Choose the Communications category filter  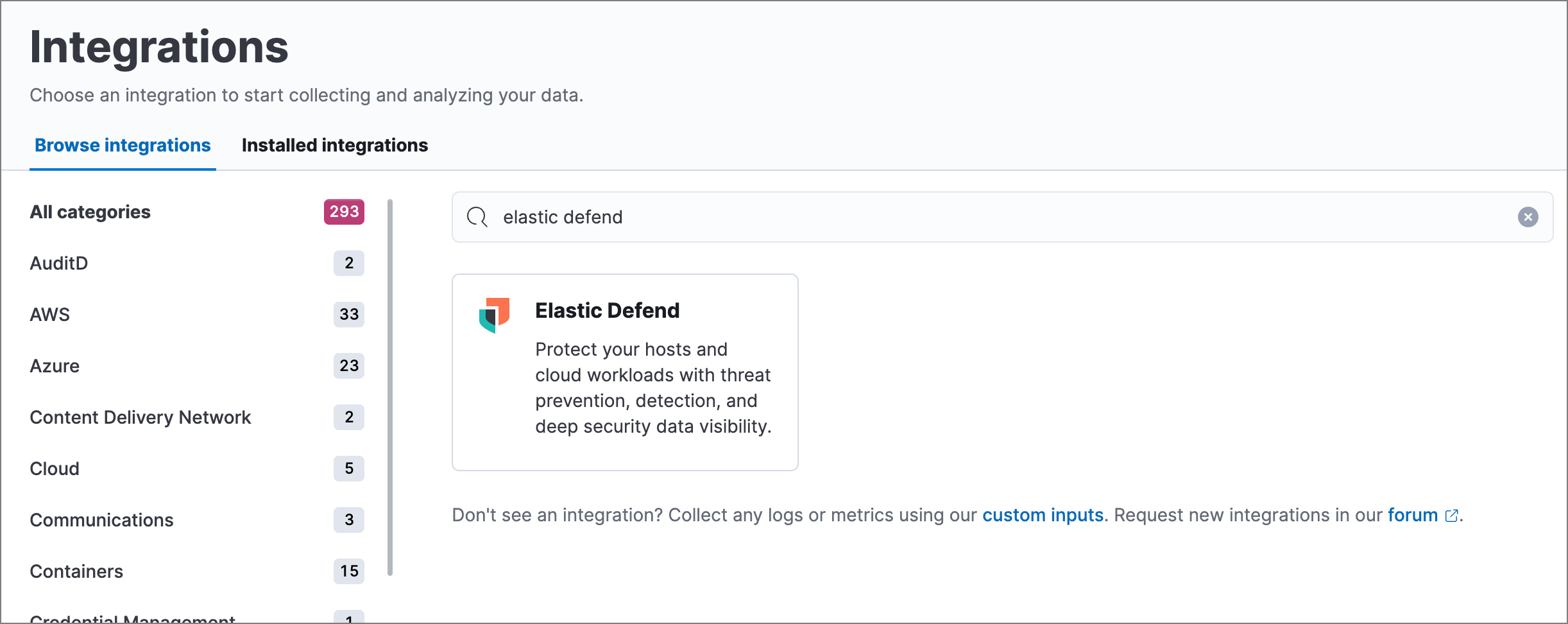click(x=100, y=520)
